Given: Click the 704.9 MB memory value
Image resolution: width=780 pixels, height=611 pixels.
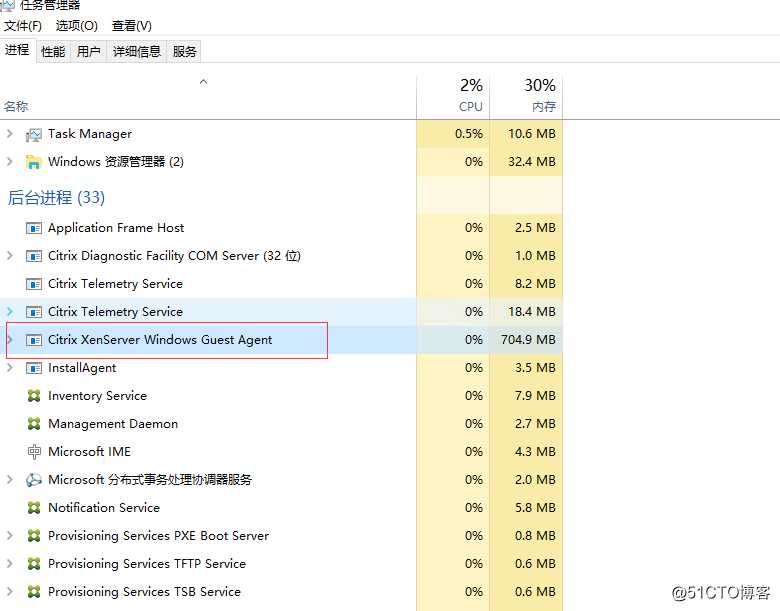Looking at the screenshot, I should [x=528, y=340].
